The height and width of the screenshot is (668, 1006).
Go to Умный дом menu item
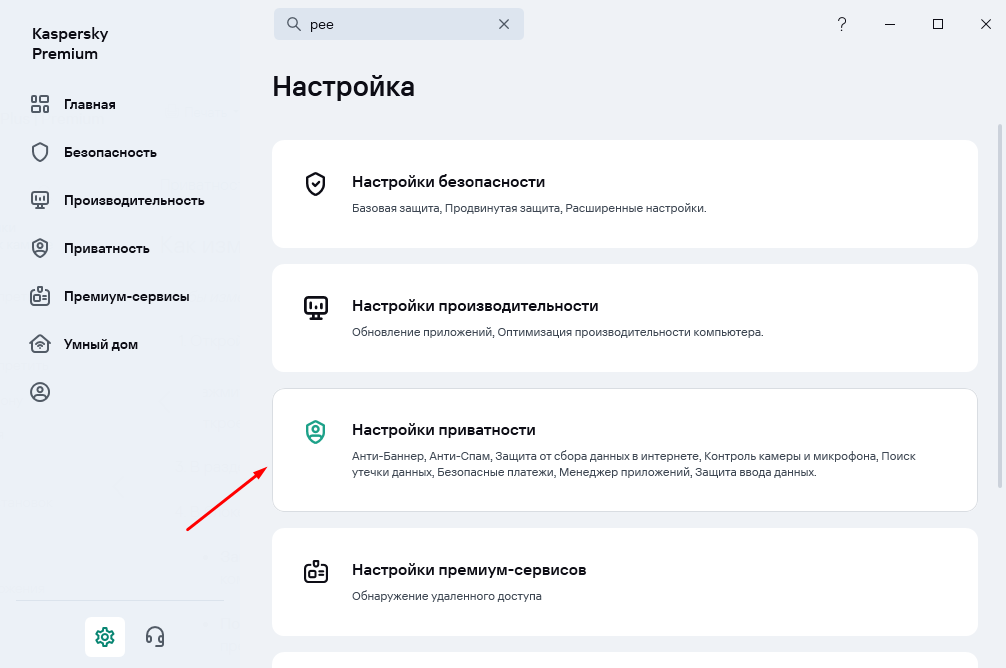(101, 344)
